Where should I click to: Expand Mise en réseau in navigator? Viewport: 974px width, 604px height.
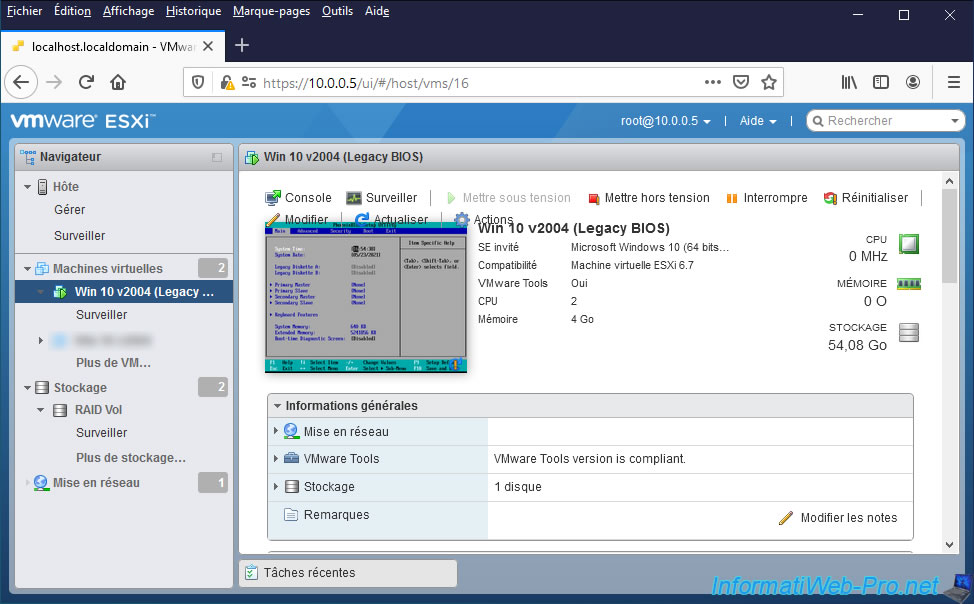click(27, 483)
